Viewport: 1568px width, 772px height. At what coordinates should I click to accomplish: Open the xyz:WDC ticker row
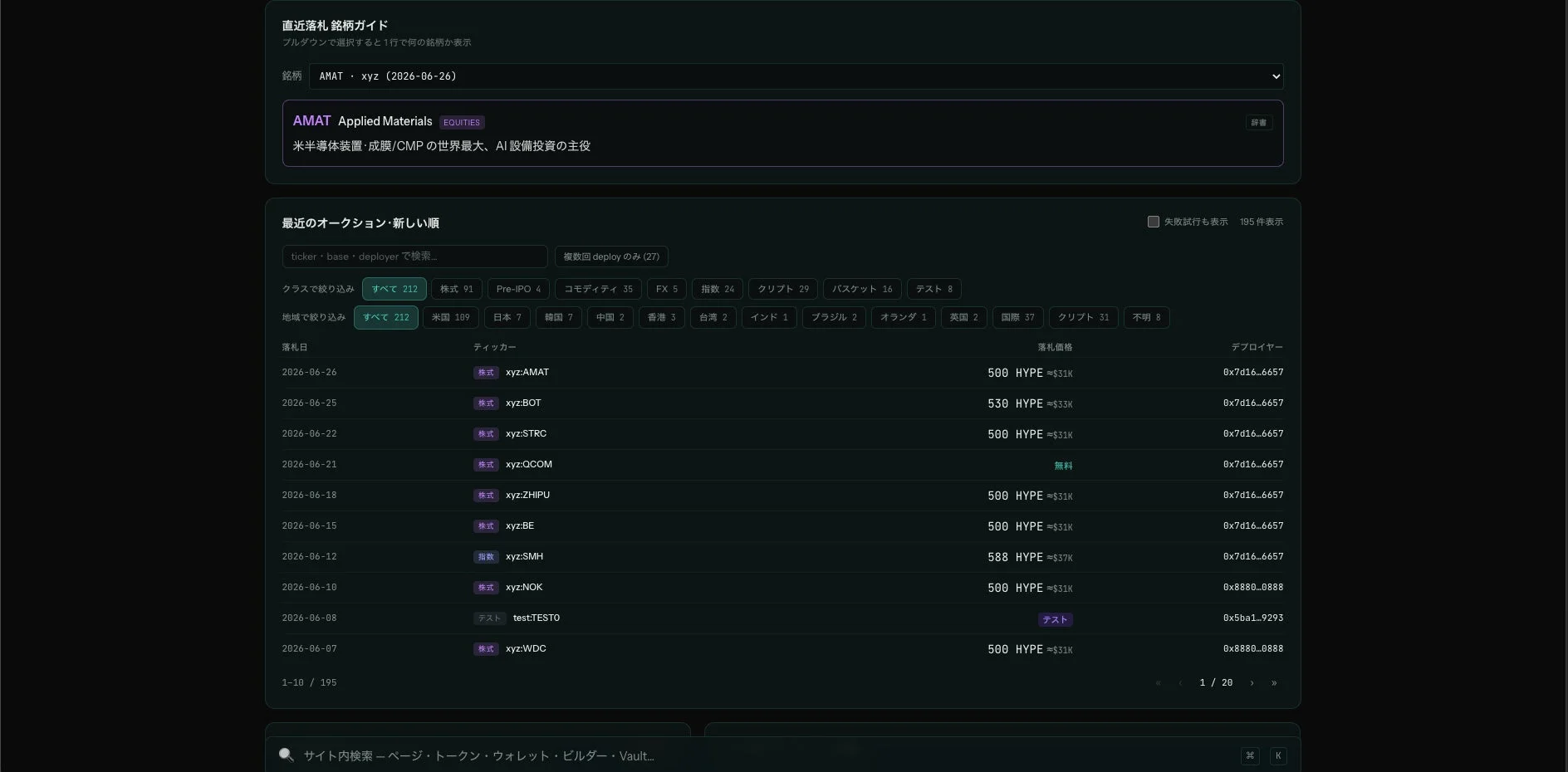pos(526,649)
